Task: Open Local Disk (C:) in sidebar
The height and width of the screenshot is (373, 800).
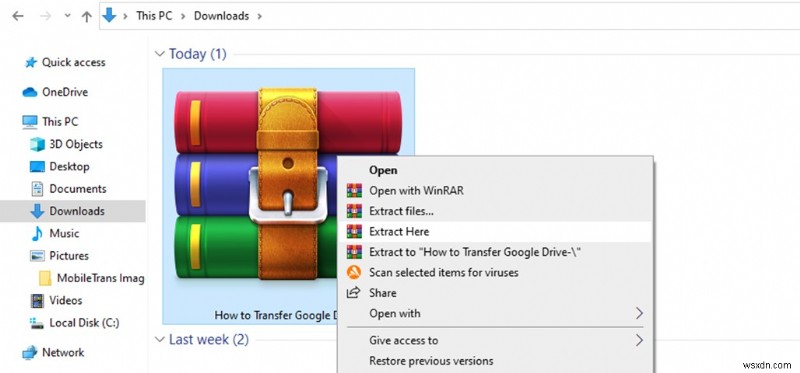Action: pyautogui.click(x=84, y=323)
